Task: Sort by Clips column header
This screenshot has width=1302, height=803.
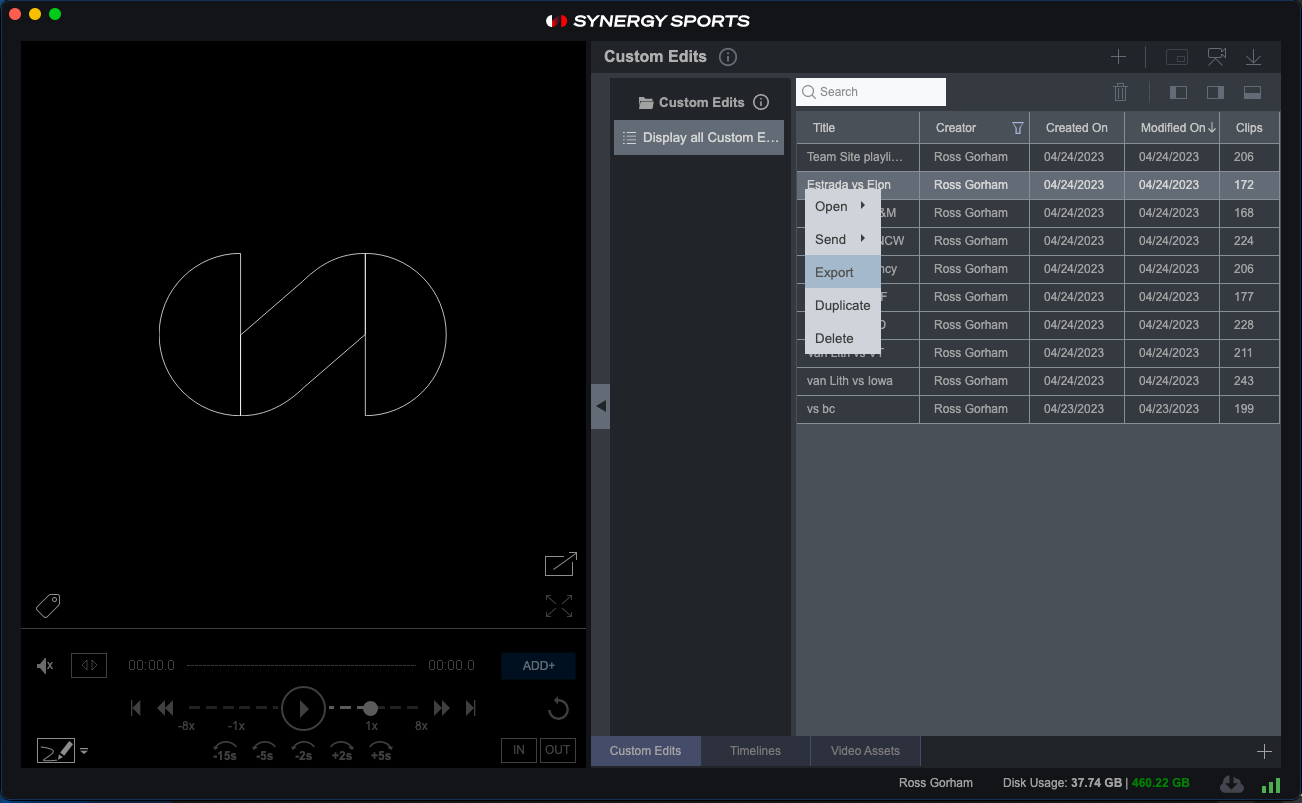Action: (1249, 128)
